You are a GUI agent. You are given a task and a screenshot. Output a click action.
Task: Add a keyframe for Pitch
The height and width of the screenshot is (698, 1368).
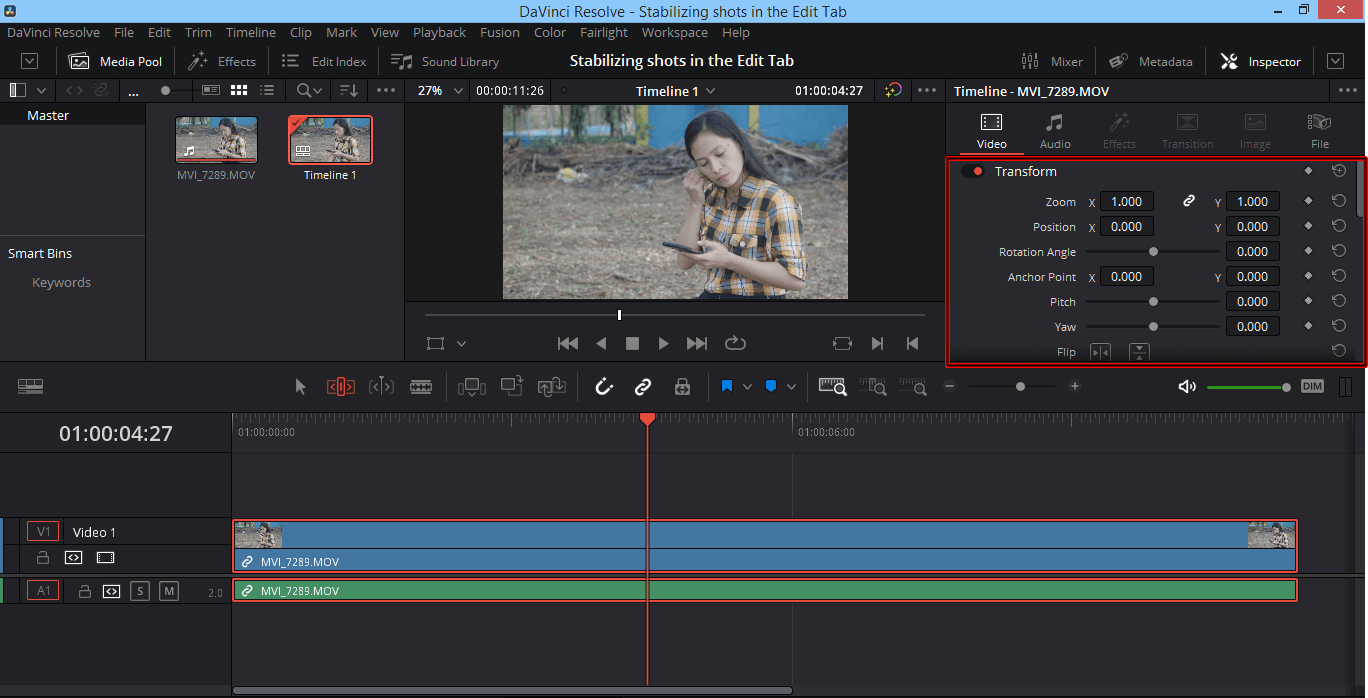click(x=1308, y=301)
